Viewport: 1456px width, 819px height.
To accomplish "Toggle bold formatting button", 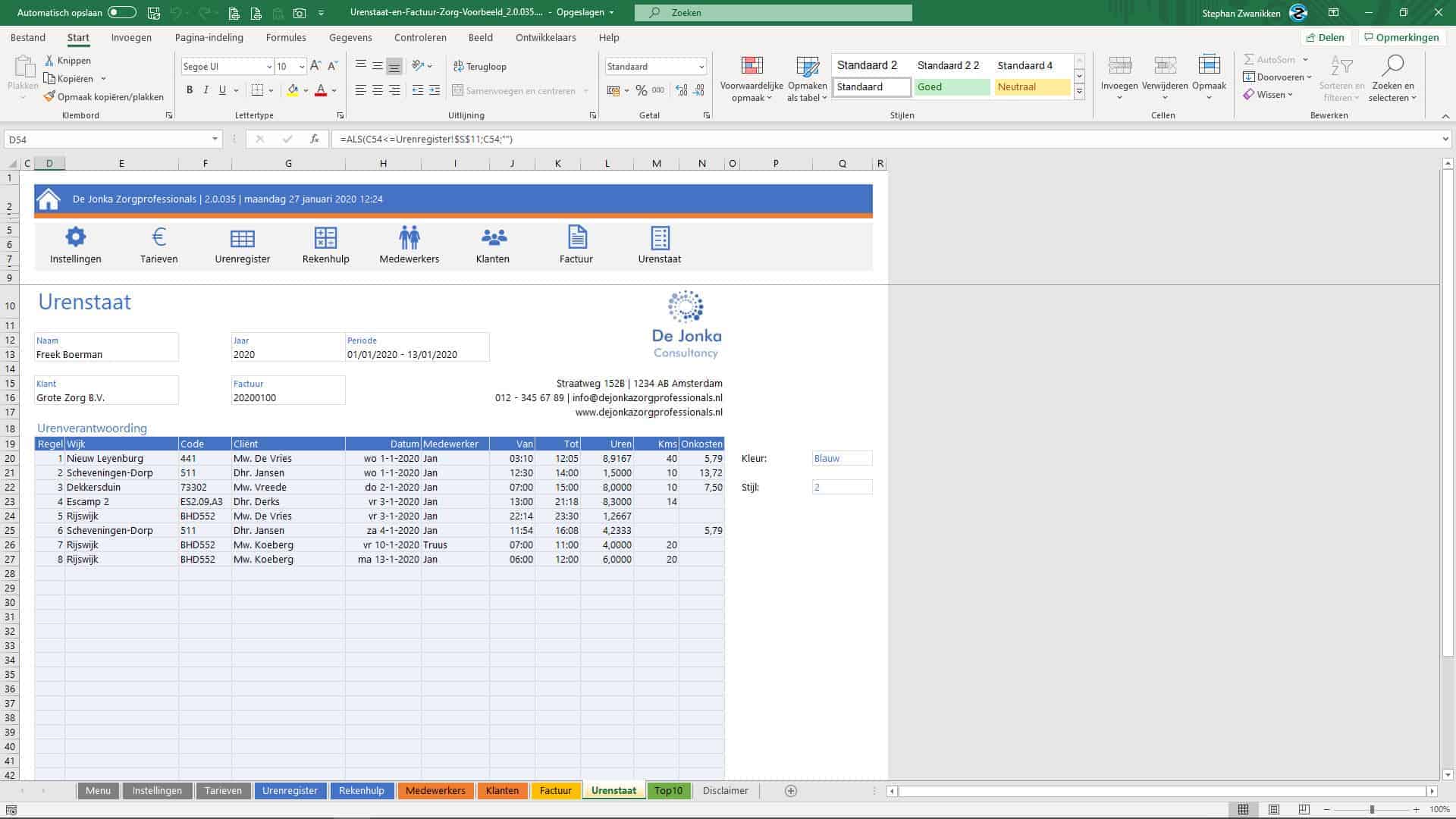I will [x=190, y=90].
